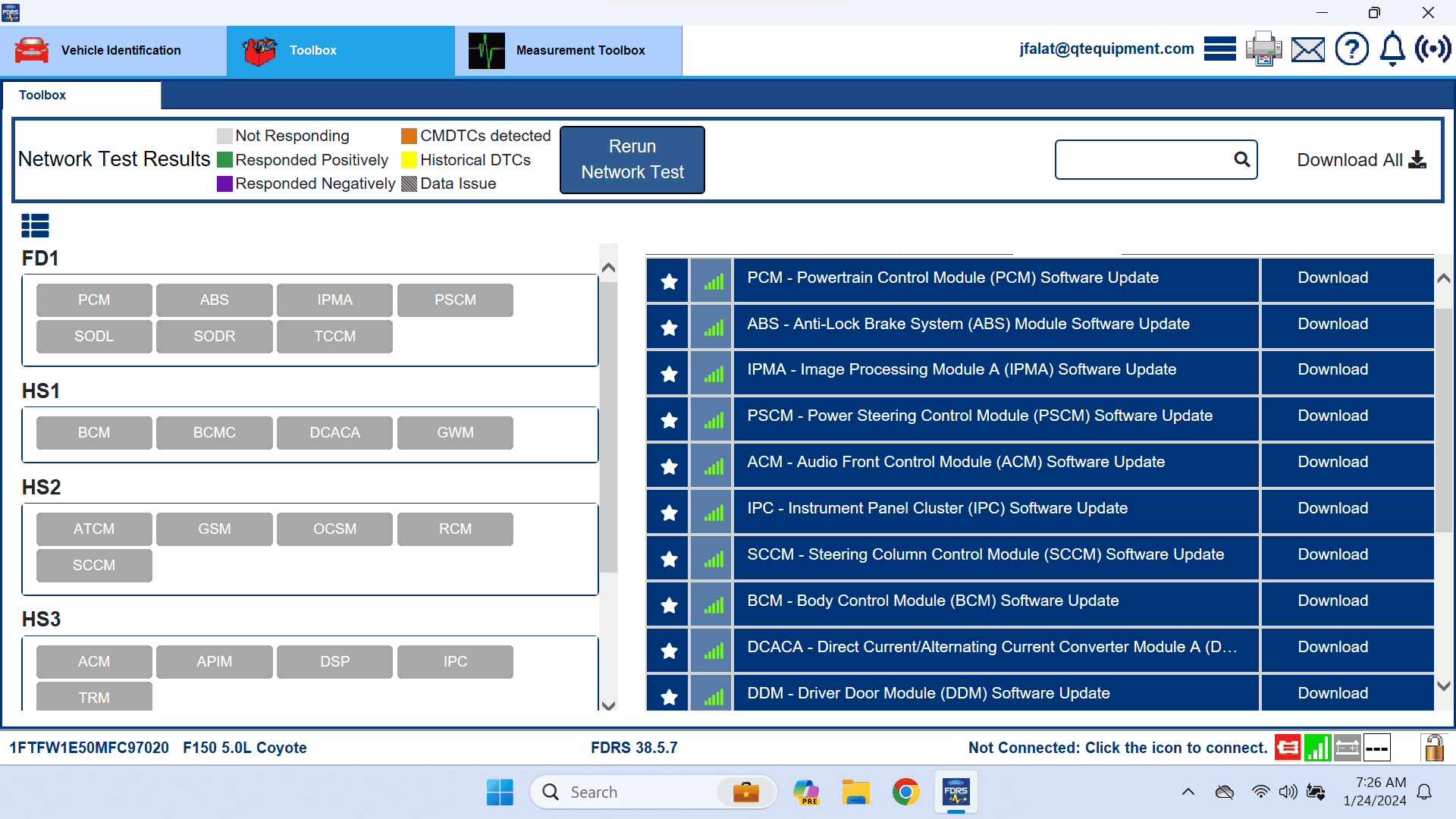Open the email envelope icon
The height and width of the screenshot is (819, 1456).
click(x=1307, y=49)
